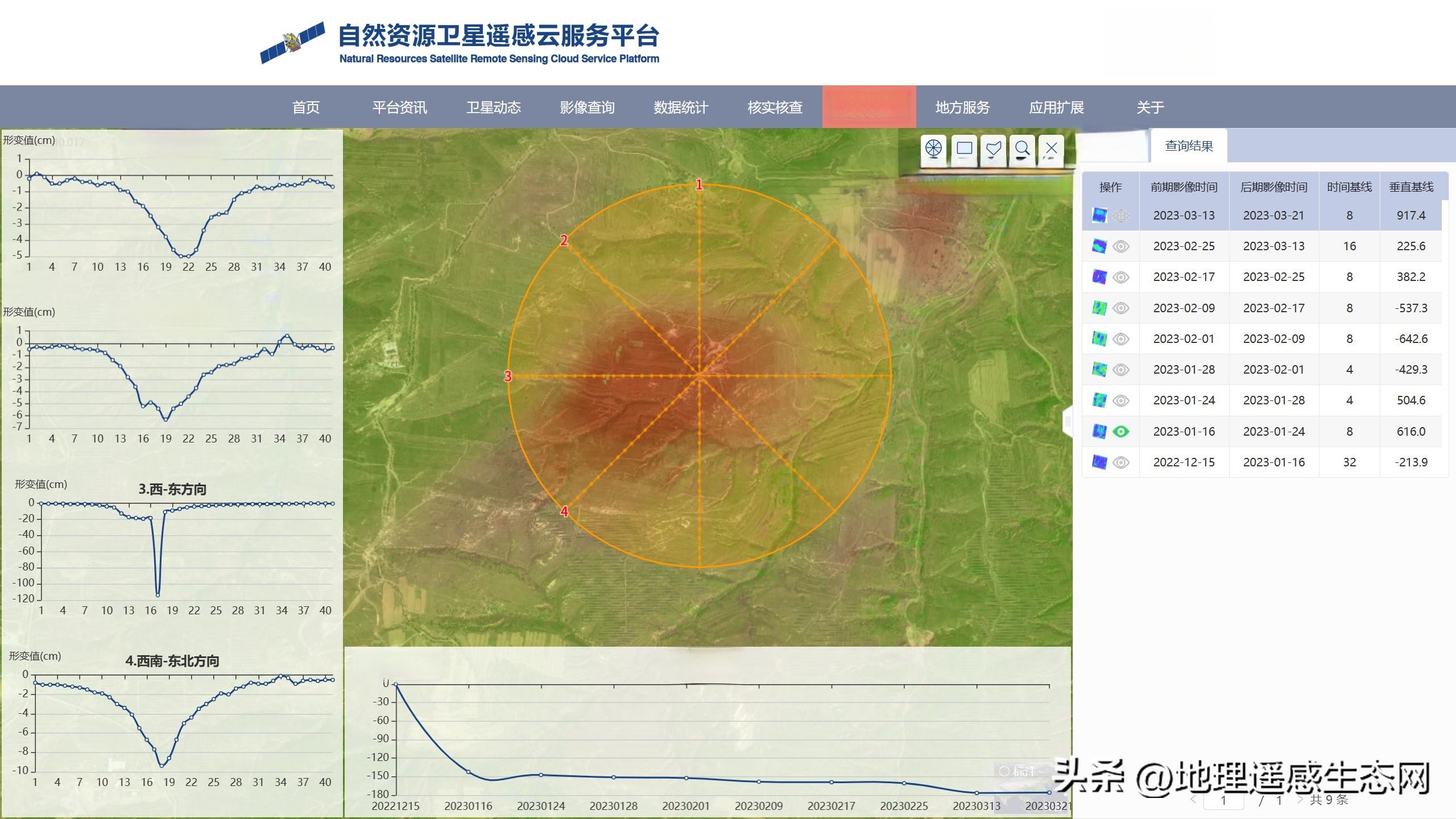1456x819 pixels.
Task: Click the X clear tool on map toolbar
Action: pyautogui.click(x=1051, y=148)
